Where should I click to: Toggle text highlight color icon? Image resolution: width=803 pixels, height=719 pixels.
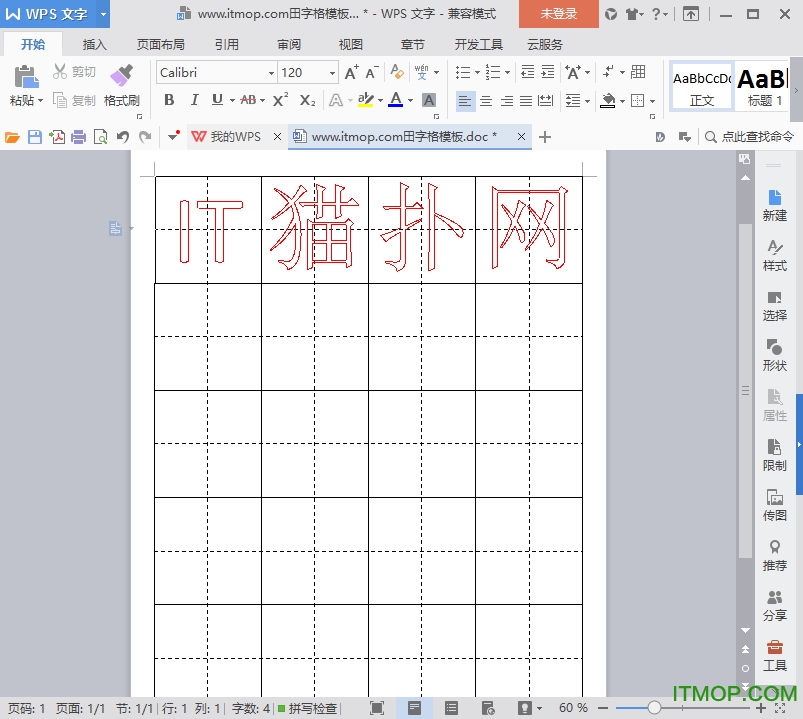point(368,100)
